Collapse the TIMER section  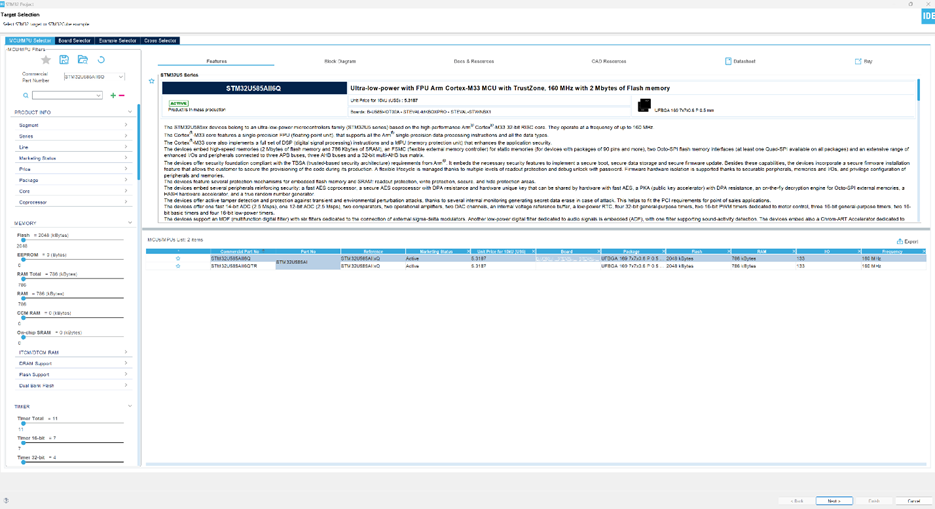[130, 406]
